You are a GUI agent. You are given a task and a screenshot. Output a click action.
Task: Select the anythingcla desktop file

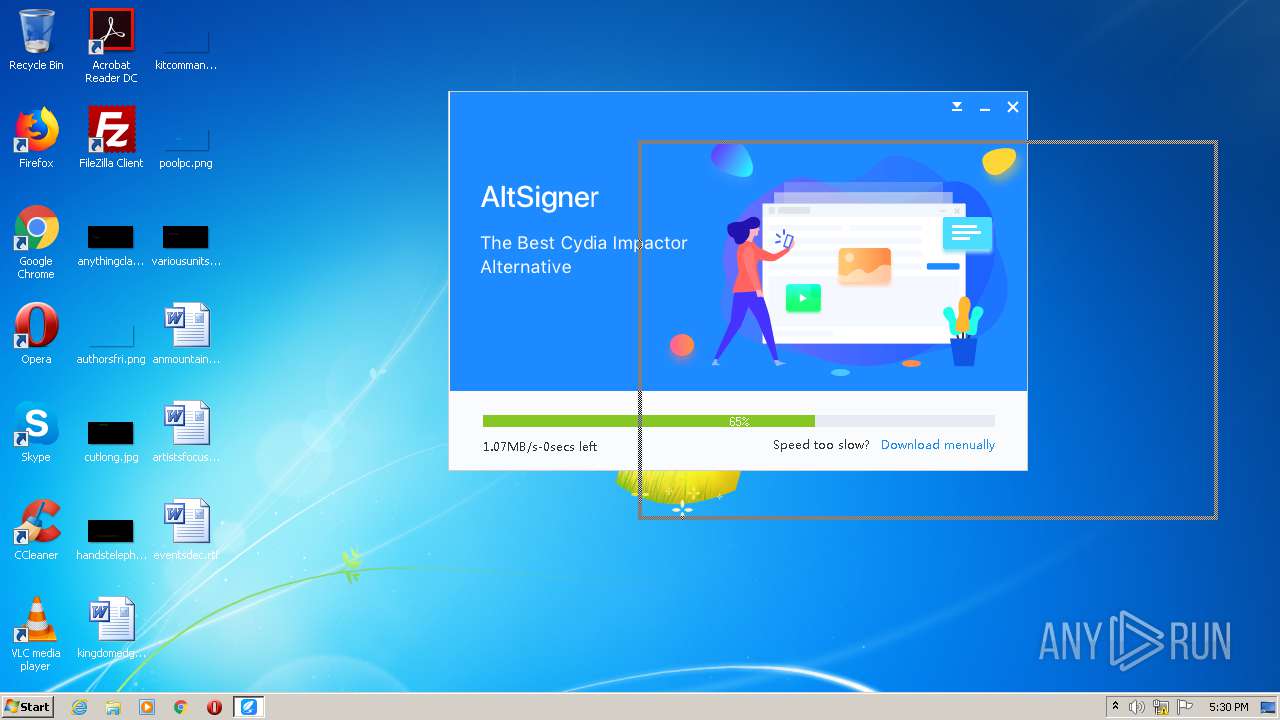click(111, 245)
